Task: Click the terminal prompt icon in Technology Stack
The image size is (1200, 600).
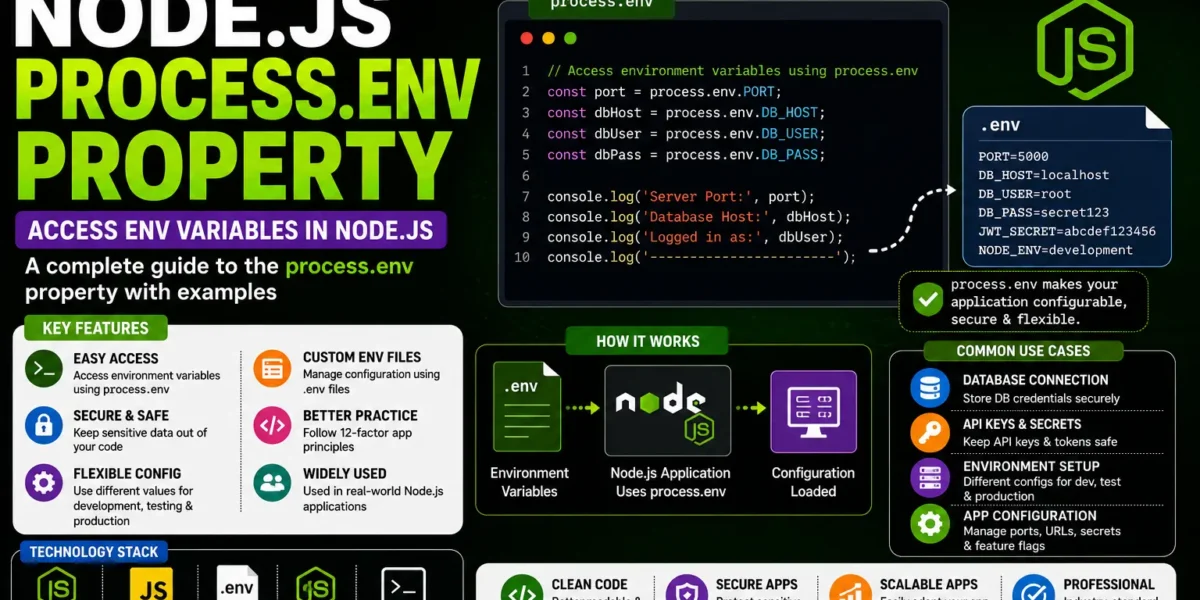Action: 404,585
